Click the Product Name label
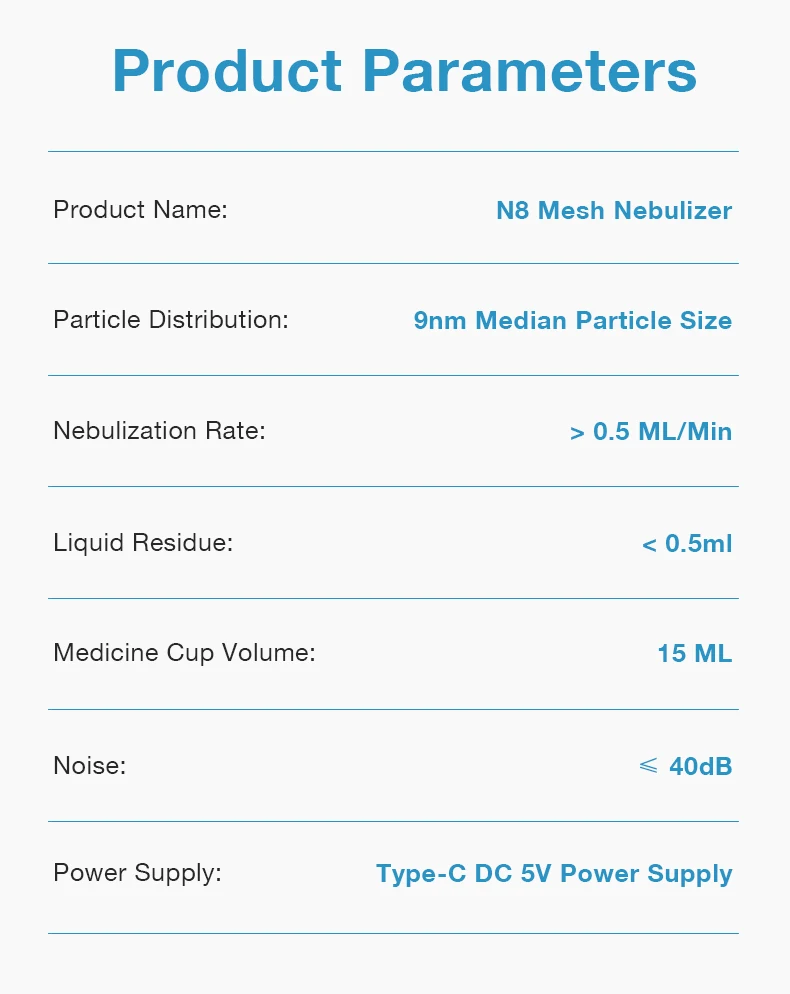Viewport: 790px width, 994px height. (140, 210)
